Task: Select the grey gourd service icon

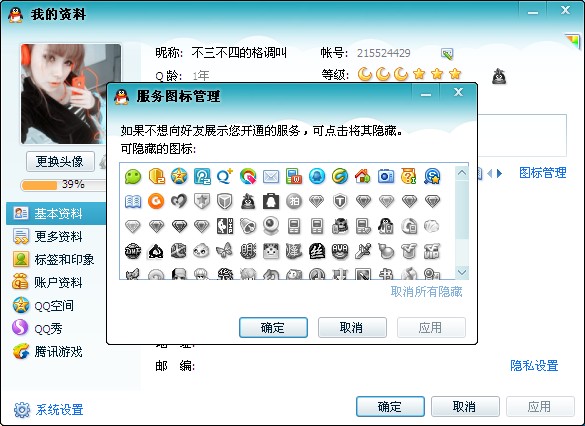Action: [386, 251]
